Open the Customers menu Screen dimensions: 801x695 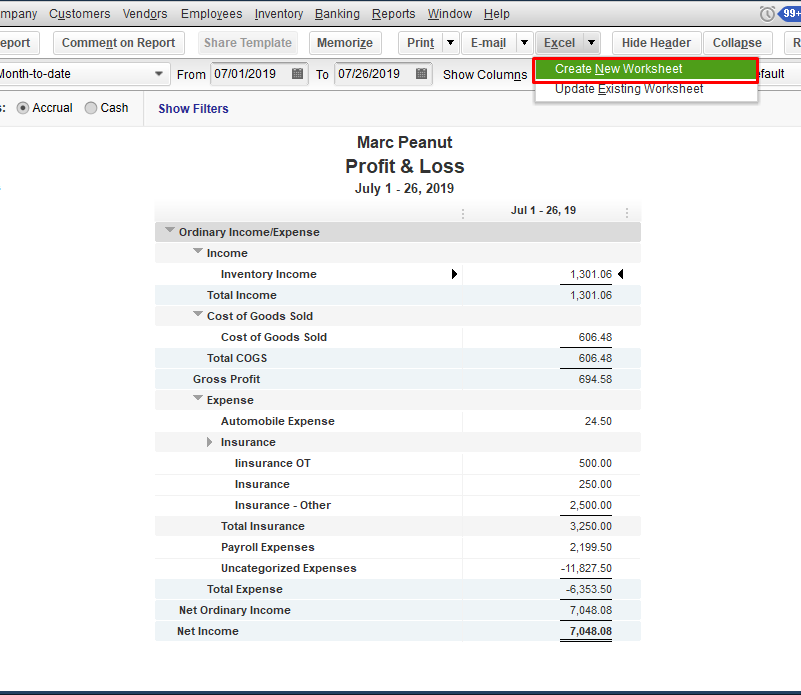80,14
